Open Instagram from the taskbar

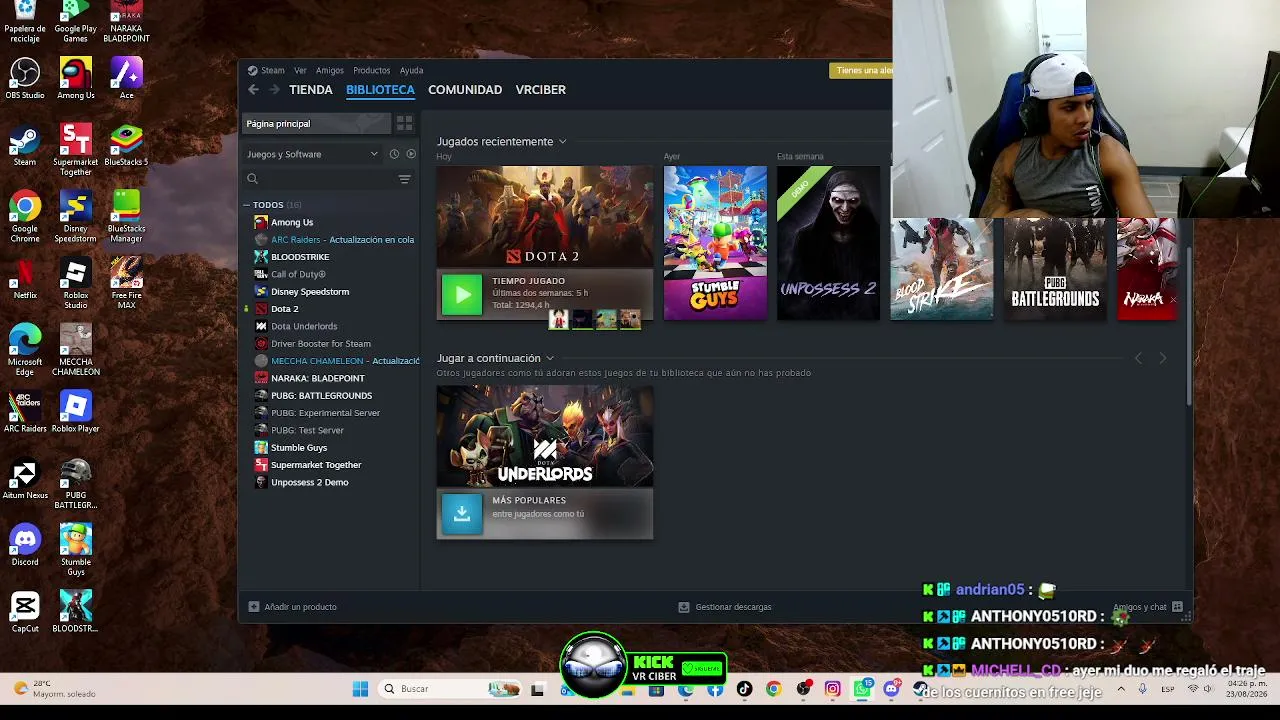click(x=832, y=688)
